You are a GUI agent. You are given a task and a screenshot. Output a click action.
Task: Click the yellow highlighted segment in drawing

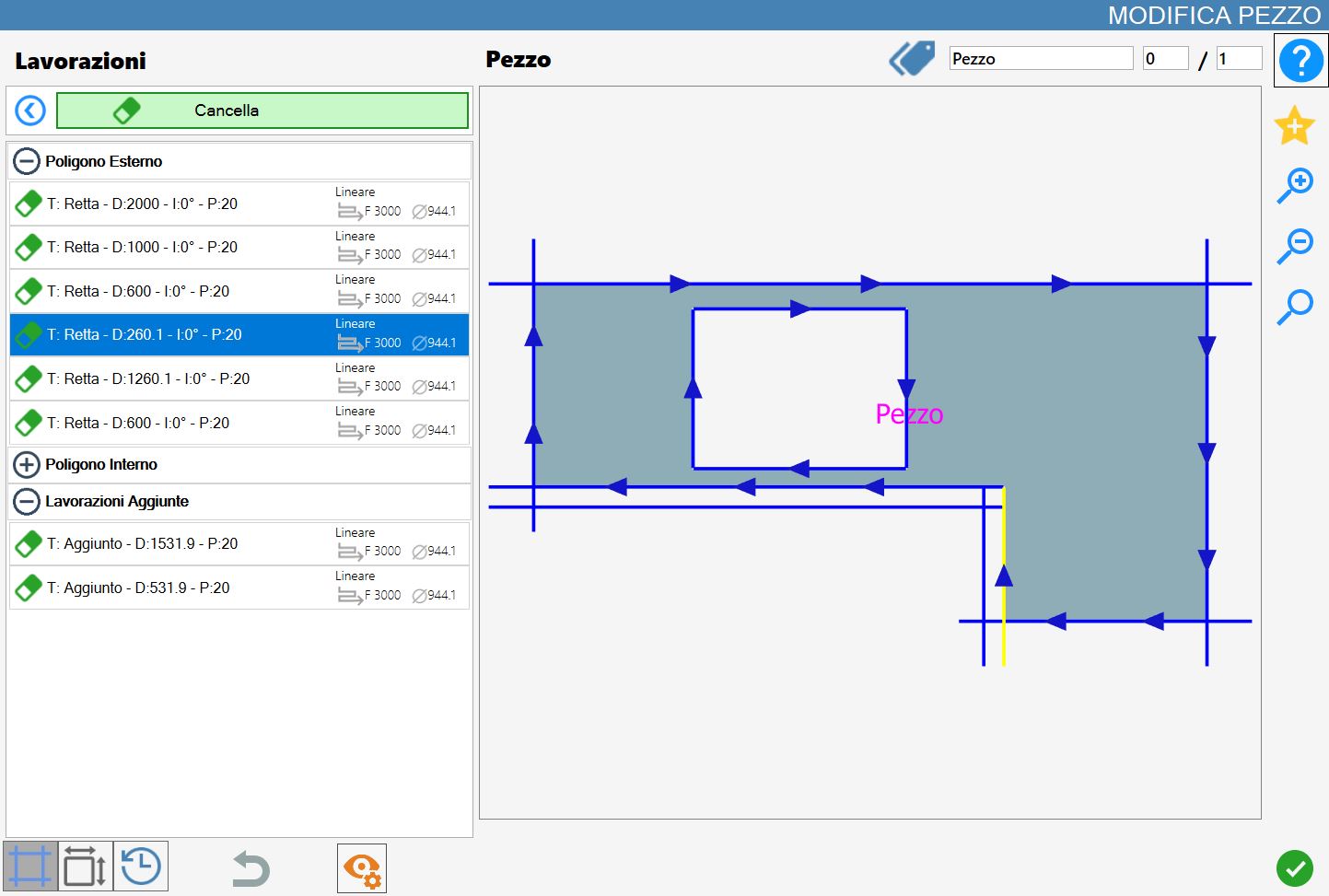1004,576
